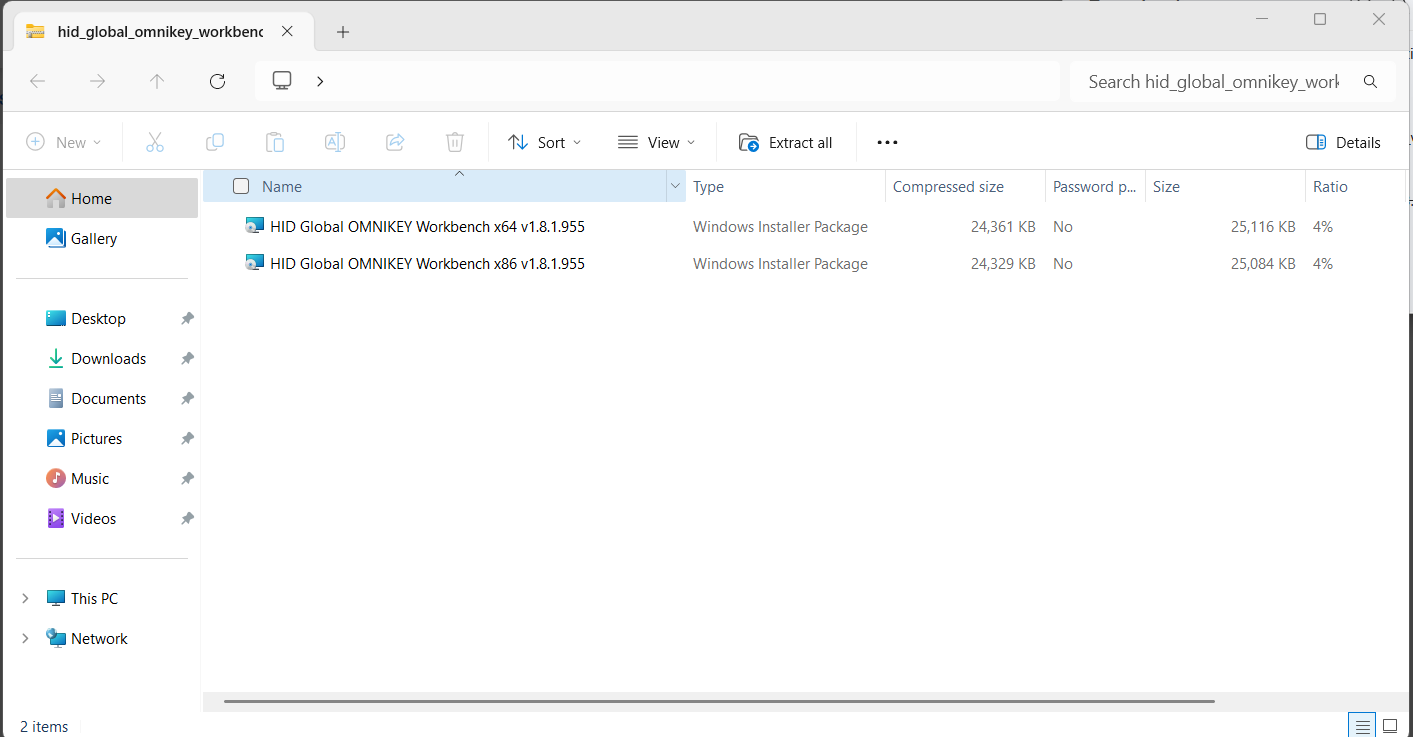Unpin Desktop from quick access
1413x737 pixels.
click(187, 319)
